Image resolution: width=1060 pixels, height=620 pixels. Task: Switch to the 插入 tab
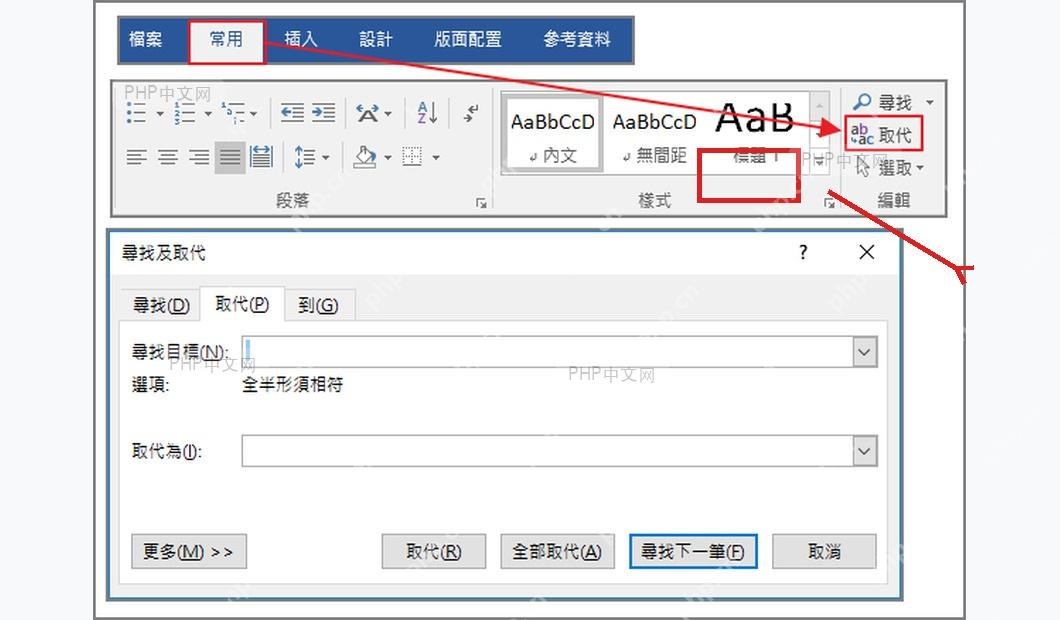click(300, 39)
